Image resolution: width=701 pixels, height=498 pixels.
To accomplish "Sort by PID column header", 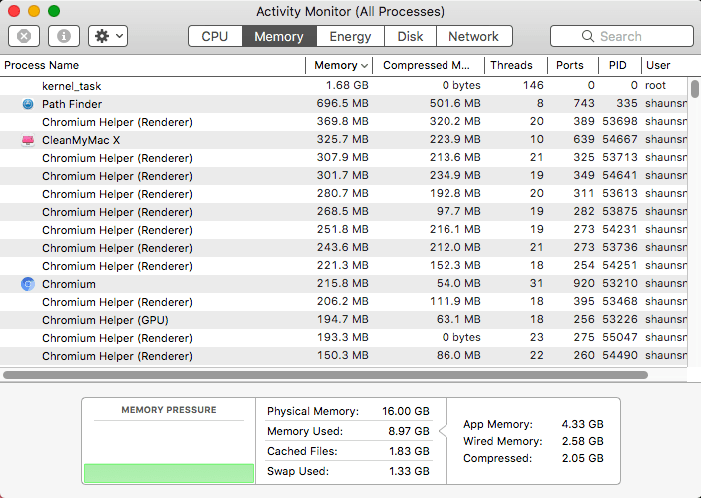I will [620, 65].
